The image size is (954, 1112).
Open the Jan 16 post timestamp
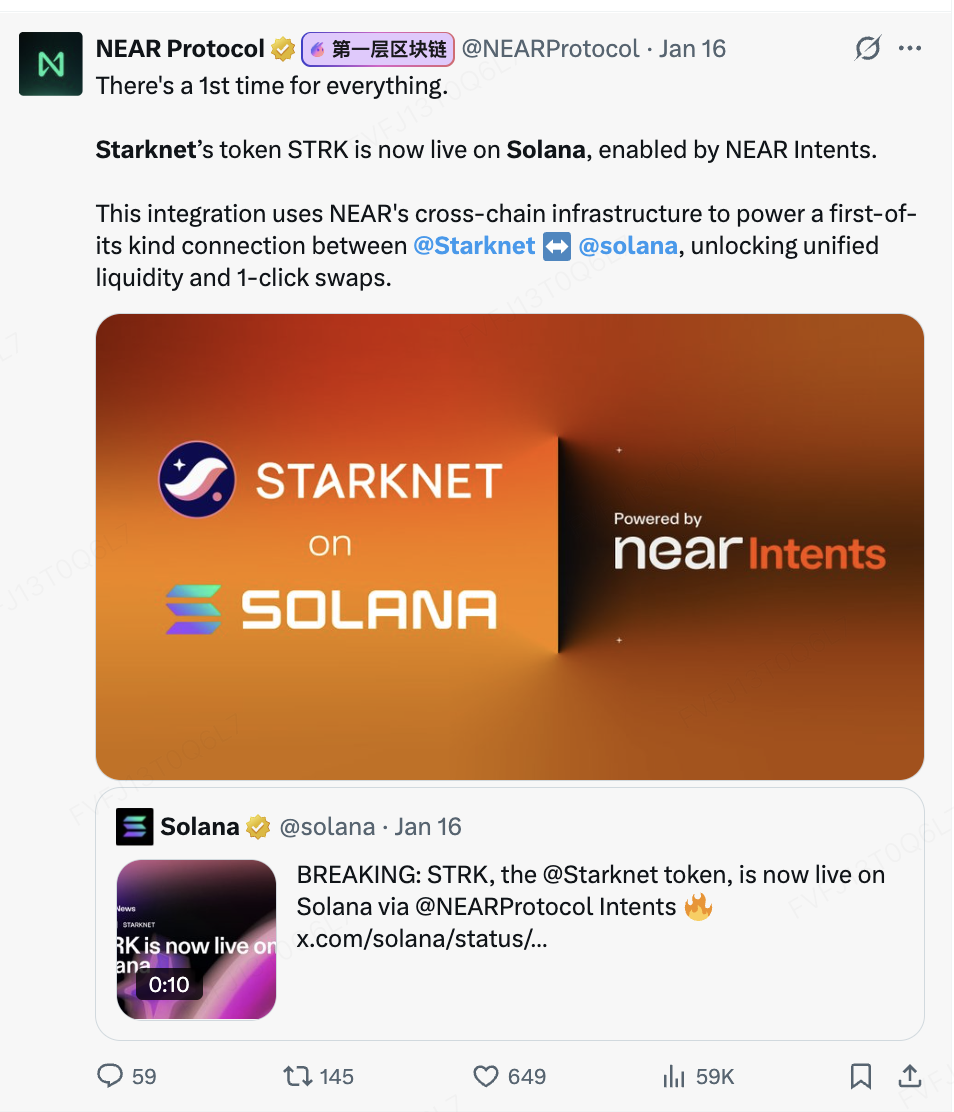(x=692, y=49)
